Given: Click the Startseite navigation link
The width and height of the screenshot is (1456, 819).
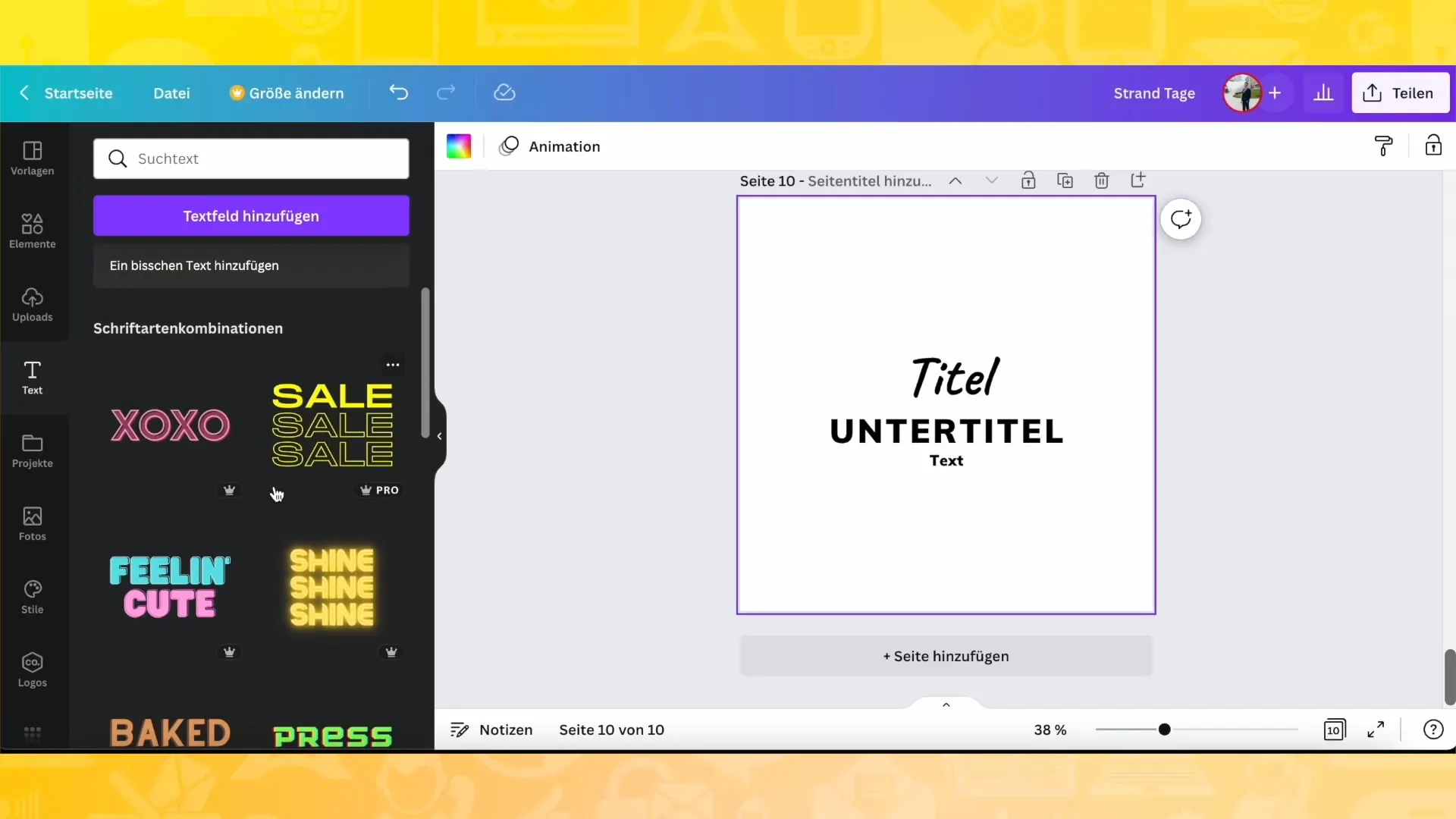Looking at the screenshot, I should coord(78,92).
